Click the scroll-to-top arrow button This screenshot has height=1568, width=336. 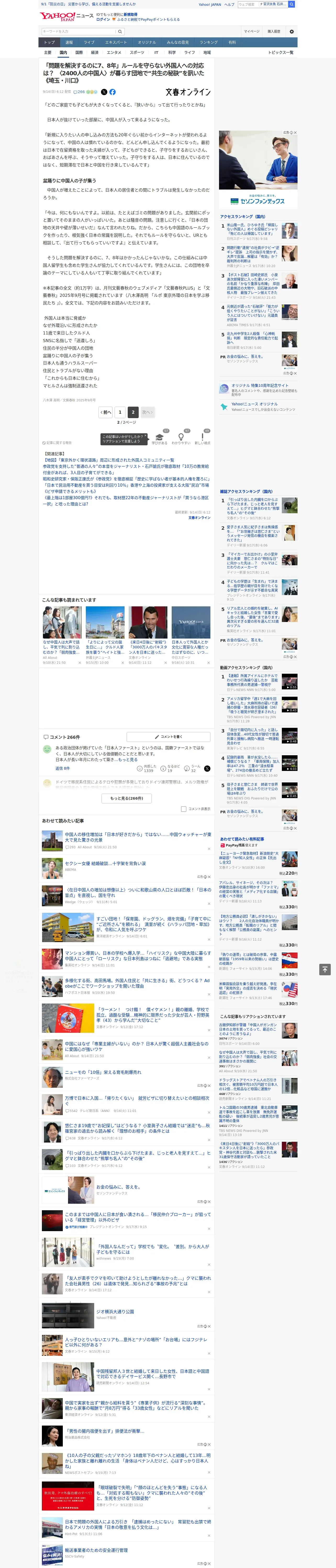(x=324, y=969)
